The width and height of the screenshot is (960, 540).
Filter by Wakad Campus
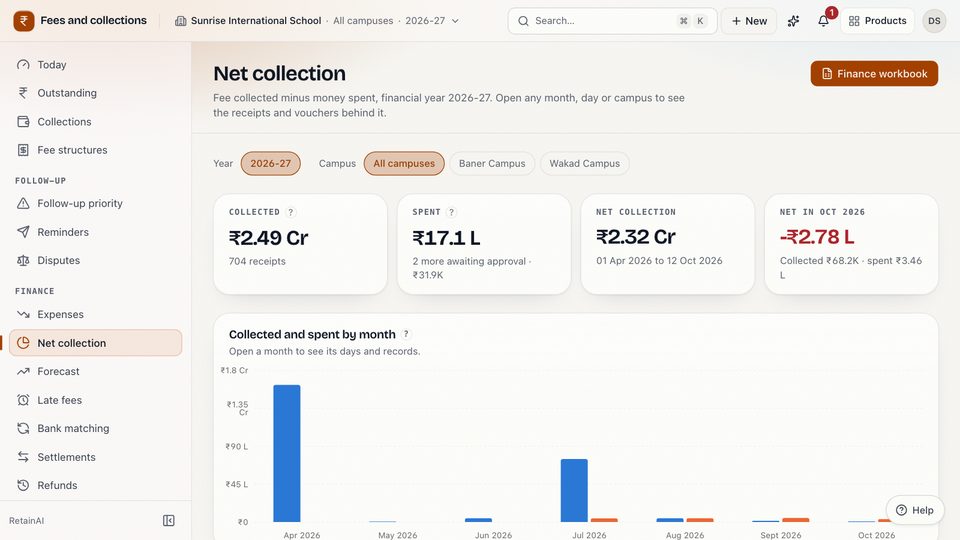[585, 163]
